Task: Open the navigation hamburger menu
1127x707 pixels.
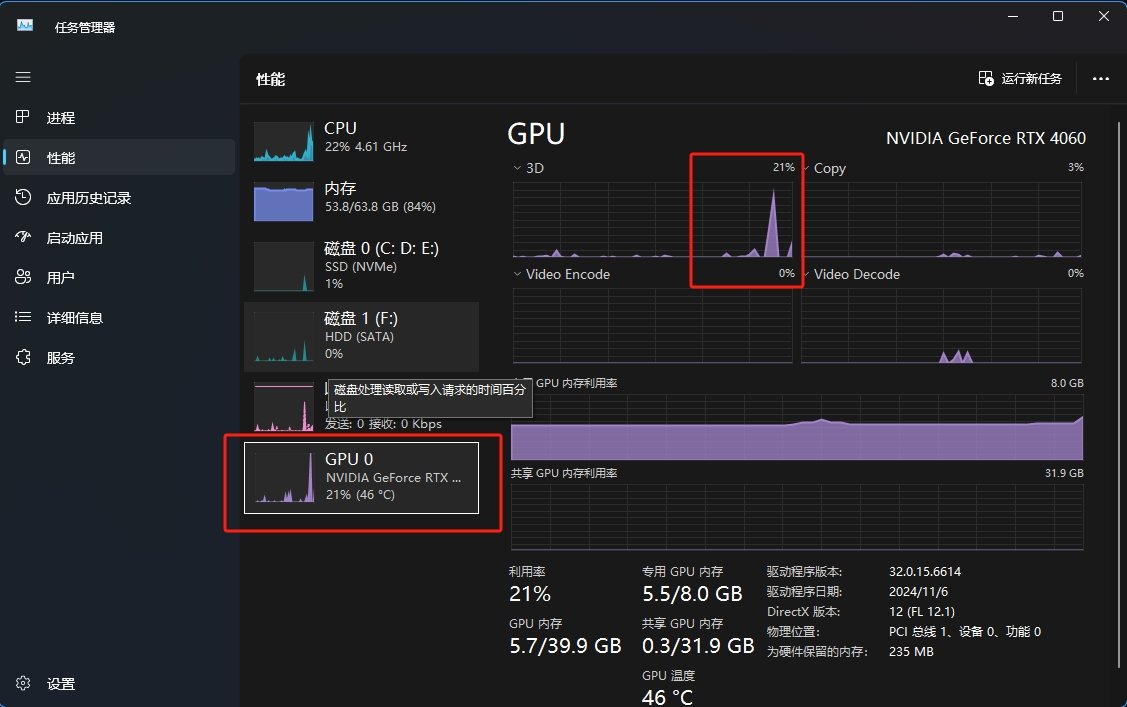Action: (22, 77)
